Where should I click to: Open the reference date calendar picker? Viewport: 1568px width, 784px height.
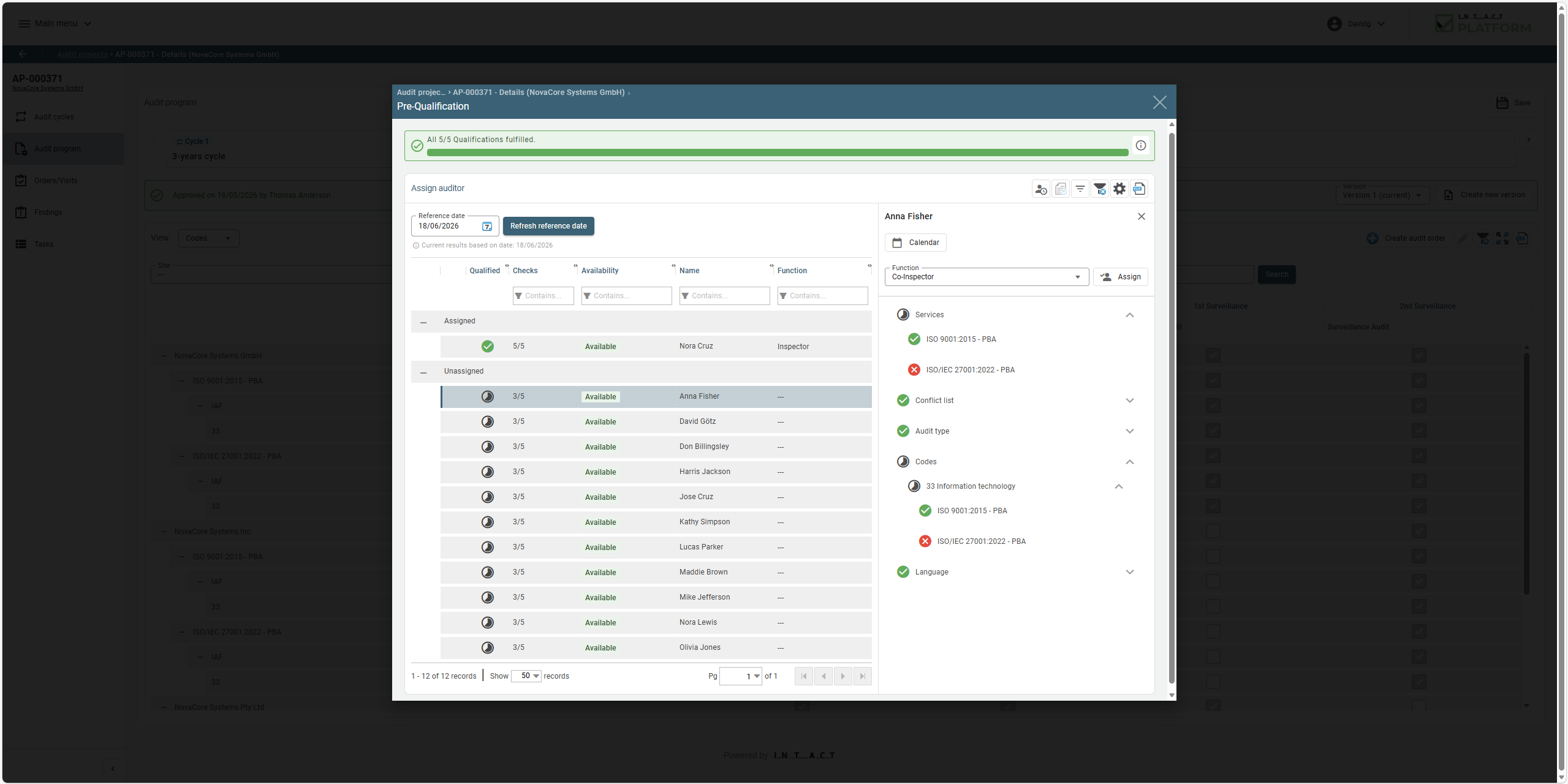pos(487,227)
